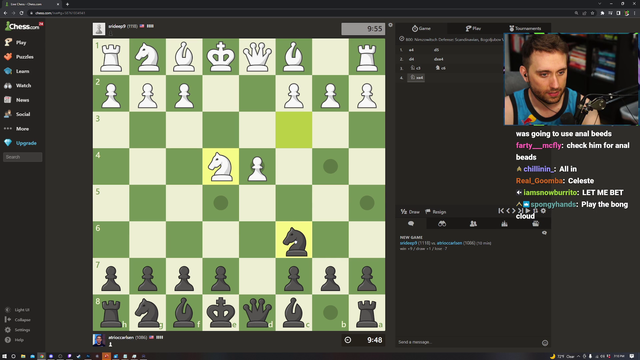The width and height of the screenshot is (640, 360).
Task: Open File Explorer from taskbar
Action: [x=23, y=356]
